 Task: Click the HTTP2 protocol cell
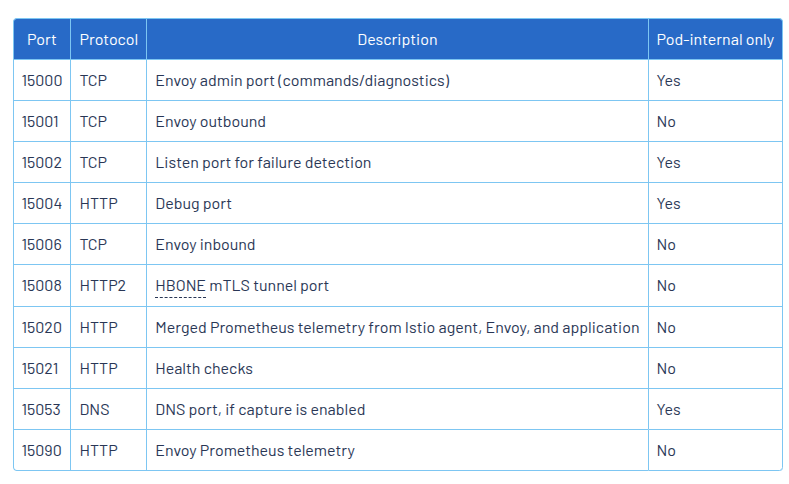click(109, 286)
